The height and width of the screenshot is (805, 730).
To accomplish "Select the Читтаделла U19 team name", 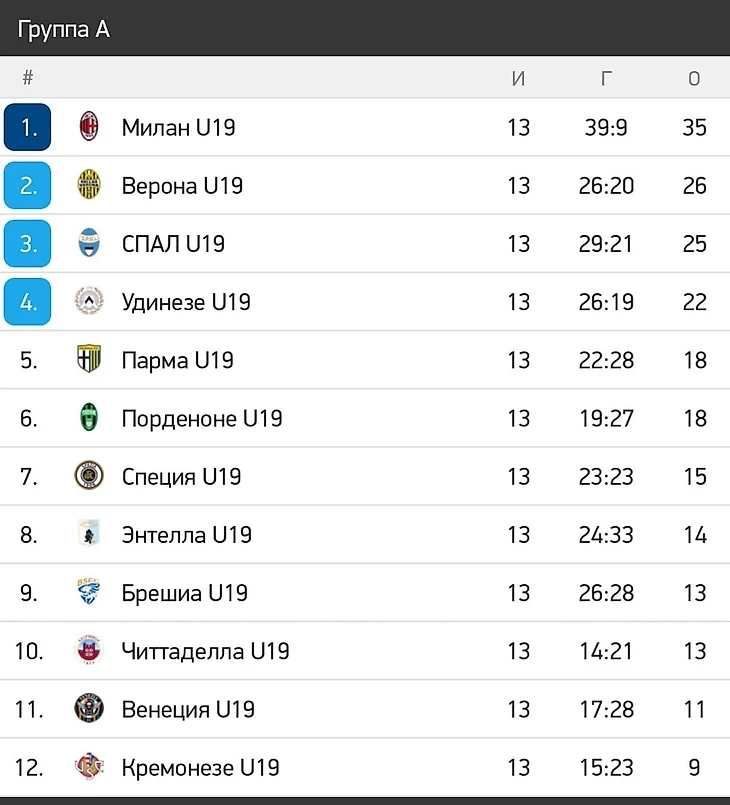I will tap(205, 651).
